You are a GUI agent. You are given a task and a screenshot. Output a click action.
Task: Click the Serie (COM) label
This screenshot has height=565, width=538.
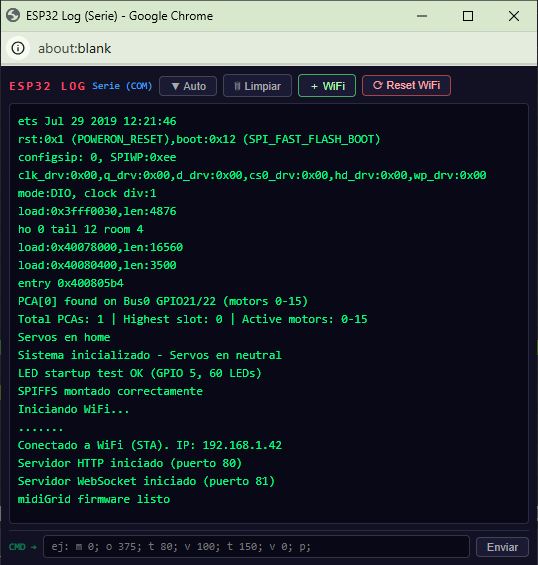(x=122, y=86)
